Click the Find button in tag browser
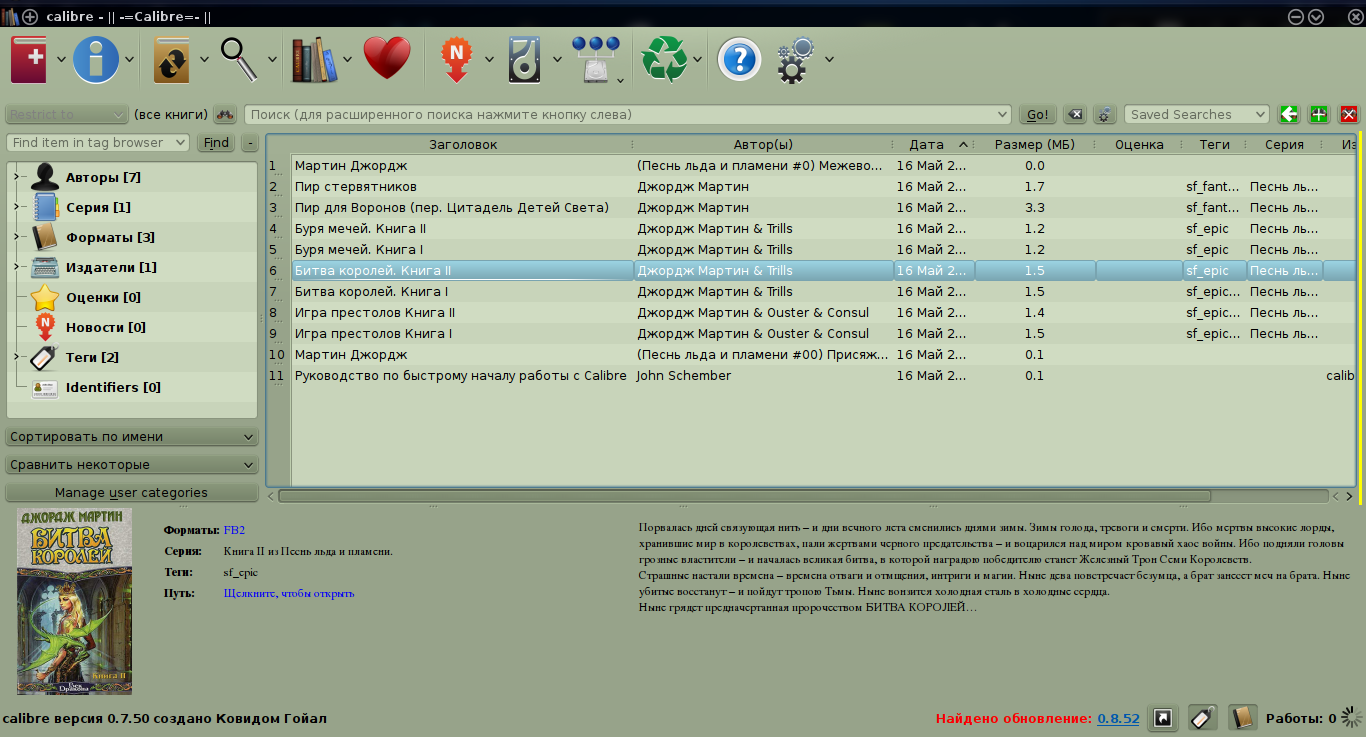1366x737 pixels. coord(217,143)
